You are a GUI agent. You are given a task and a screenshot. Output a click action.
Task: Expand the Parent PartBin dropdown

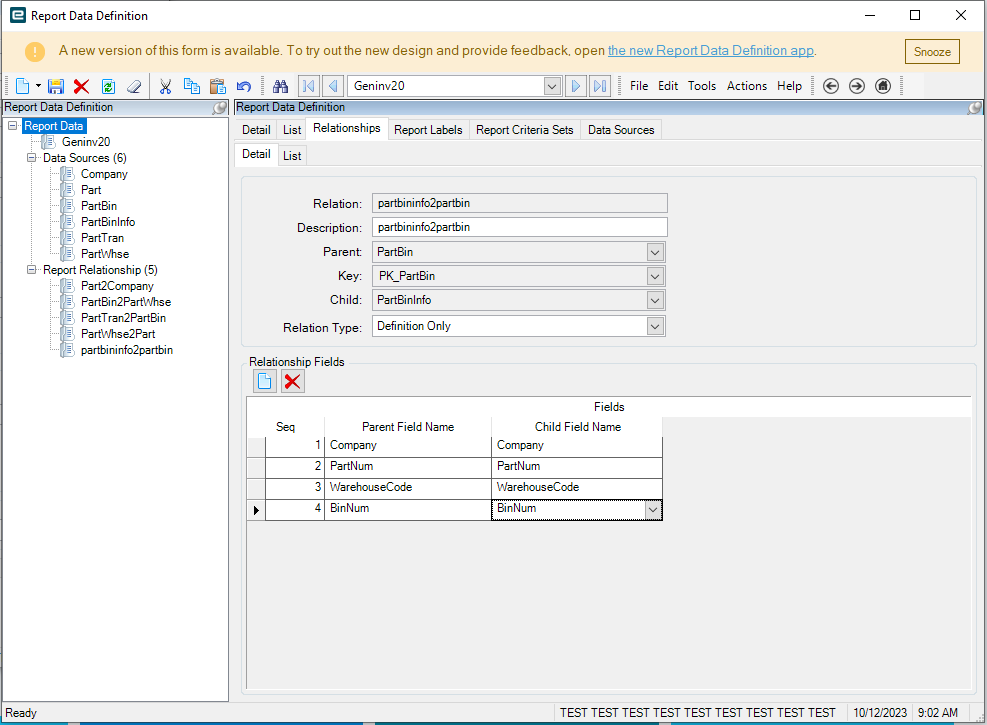point(655,252)
